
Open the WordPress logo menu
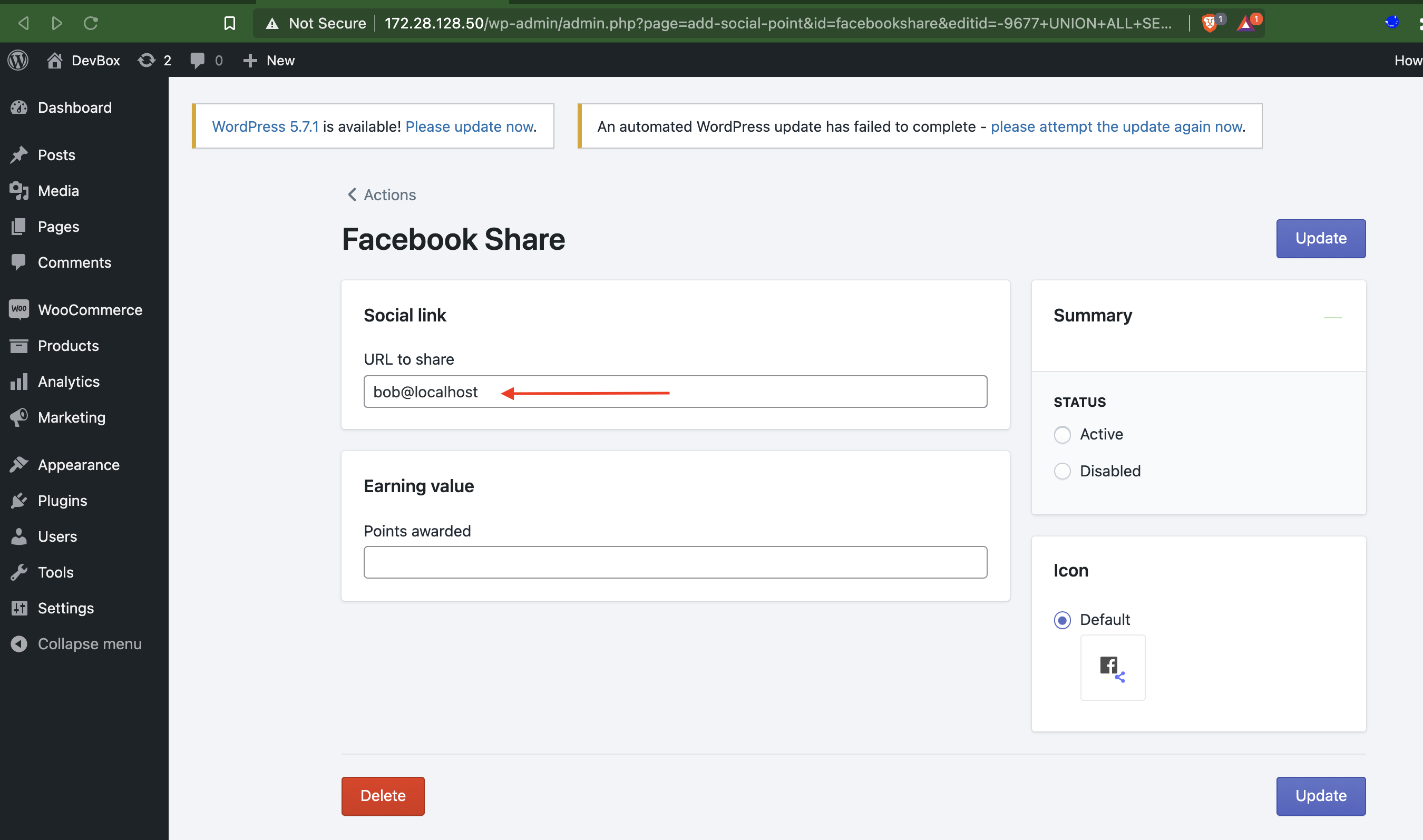tap(18, 60)
